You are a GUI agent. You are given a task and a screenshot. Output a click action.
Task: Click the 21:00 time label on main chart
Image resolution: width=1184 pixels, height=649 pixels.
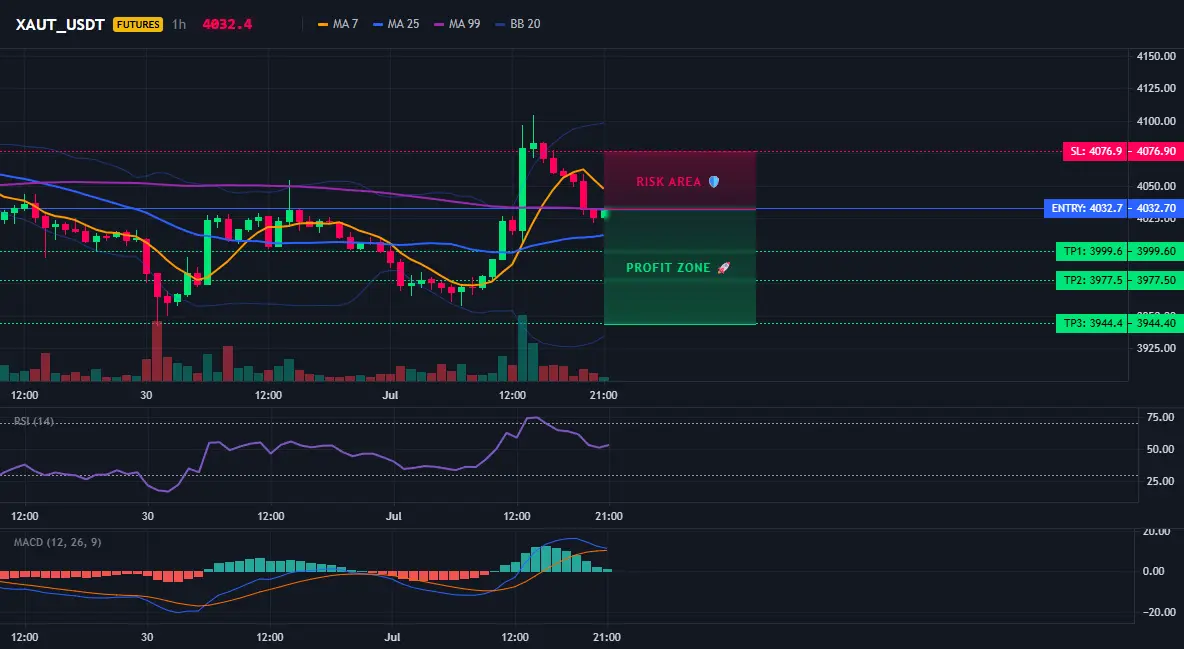tap(603, 395)
